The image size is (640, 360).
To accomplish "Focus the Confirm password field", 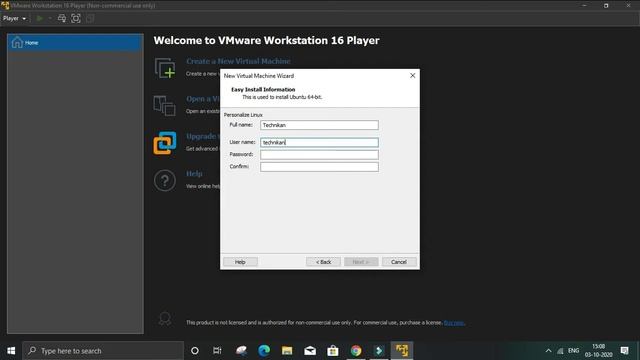I will click(x=319, y=167).
